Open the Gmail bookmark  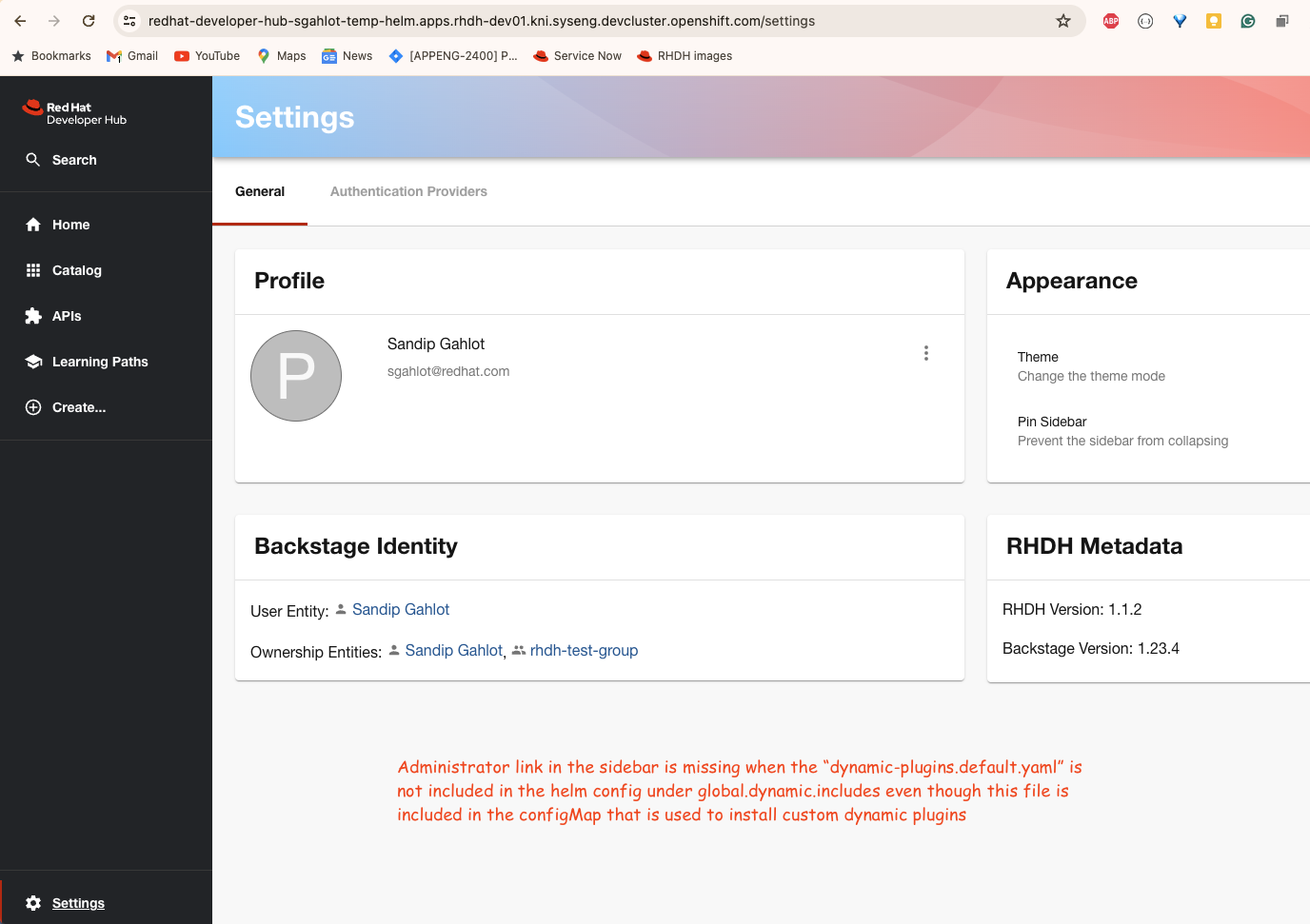pos(132,56)
